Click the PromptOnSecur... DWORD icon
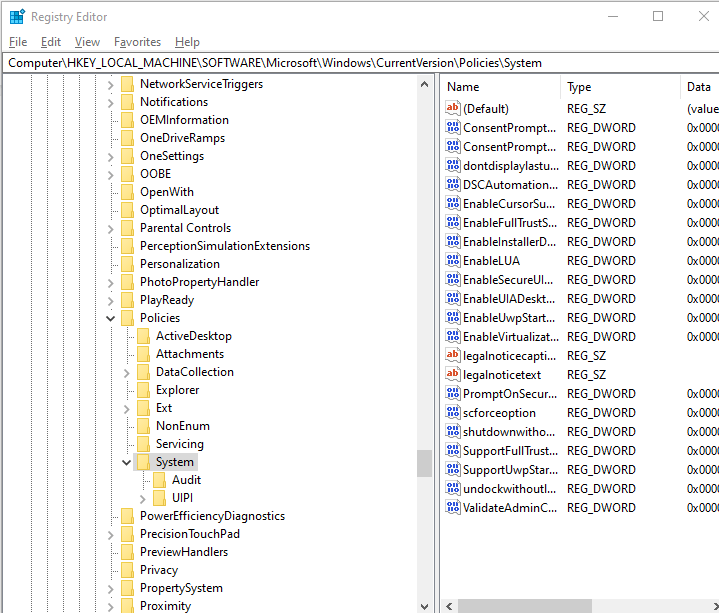 click(453, 393)
